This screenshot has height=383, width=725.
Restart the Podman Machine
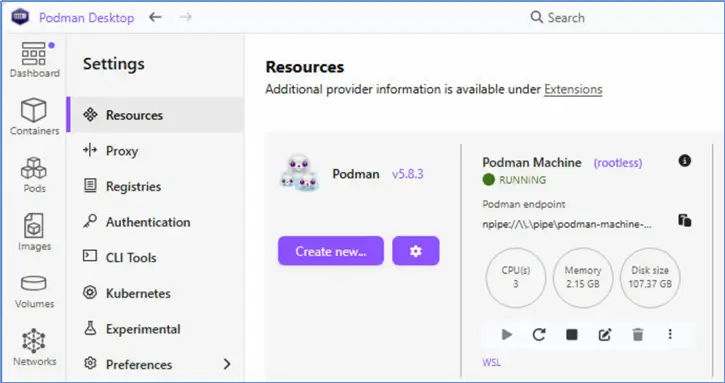click(539, 334)
